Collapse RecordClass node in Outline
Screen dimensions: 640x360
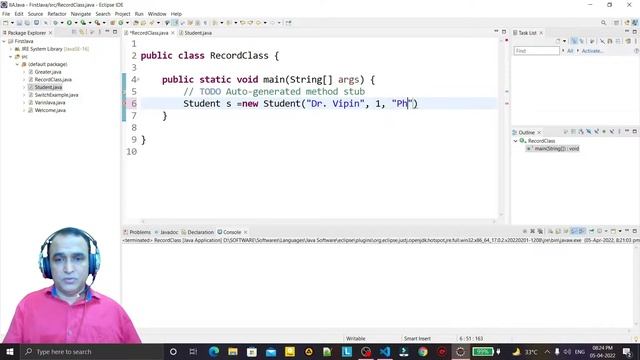tap(516, 141)
